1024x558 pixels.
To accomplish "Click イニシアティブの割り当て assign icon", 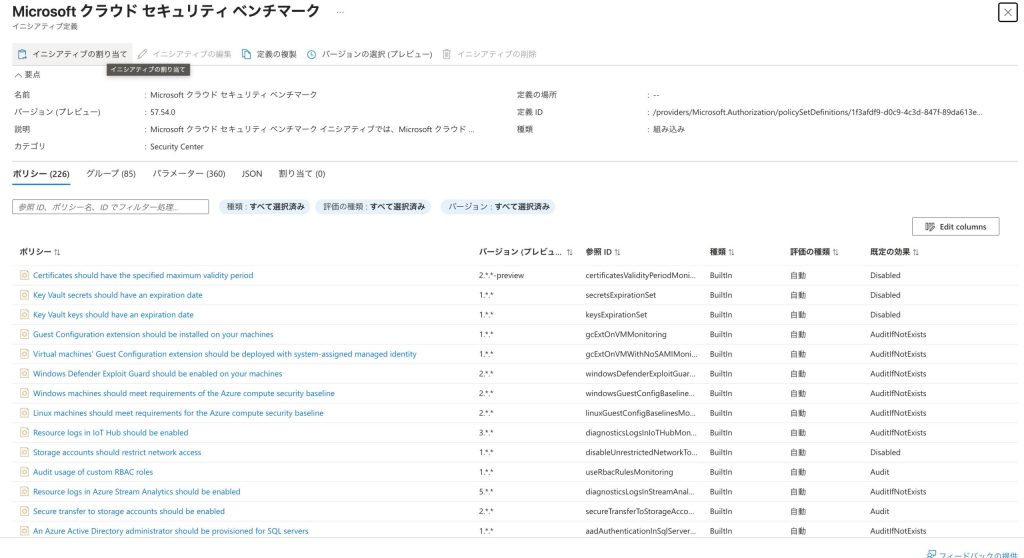I will (22, 54).
